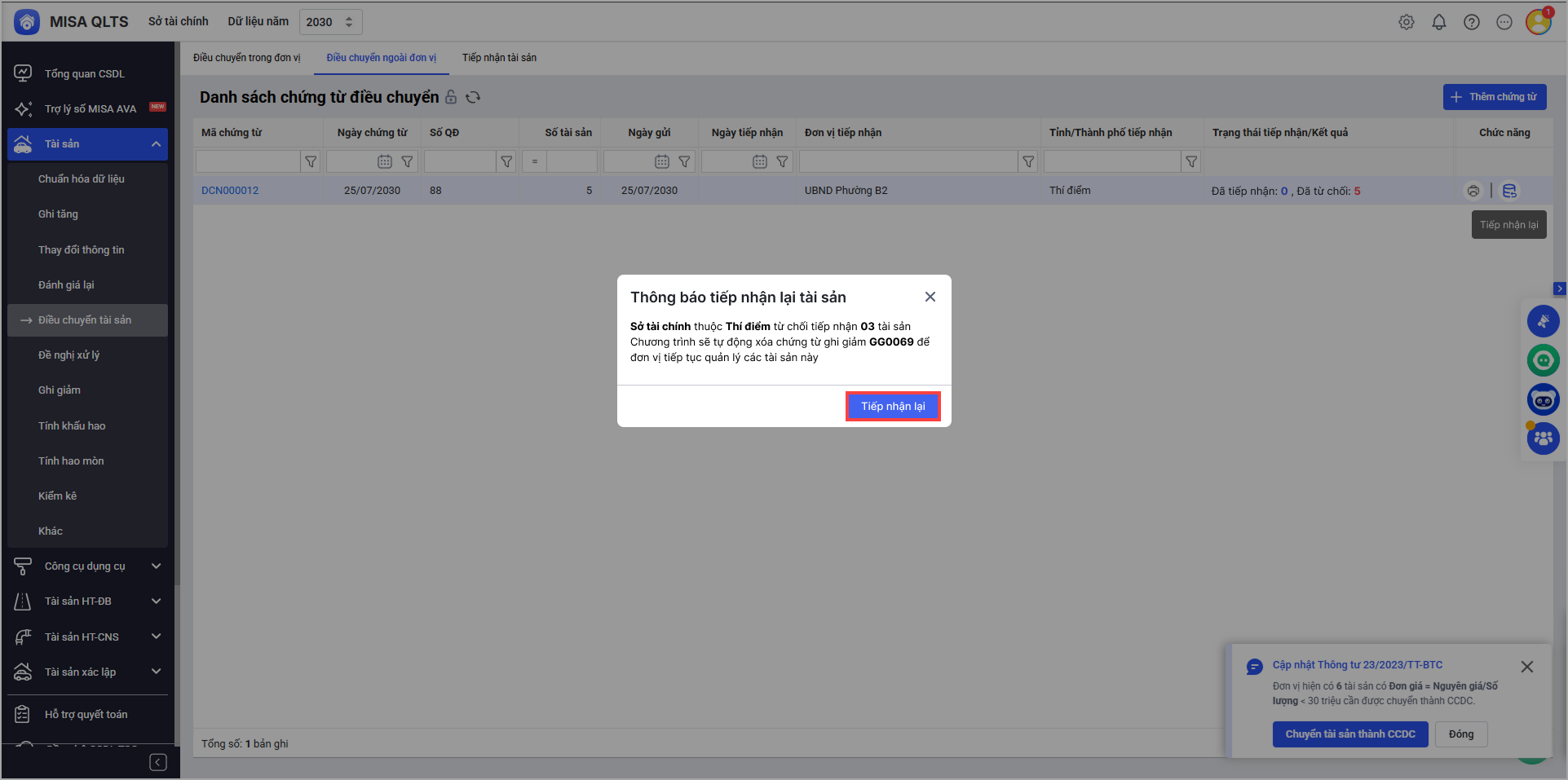This screenshot has width=1568, height=780.
Task: Change year in Dữ liệu năm stepper
Action: click(x=349, y=22)
